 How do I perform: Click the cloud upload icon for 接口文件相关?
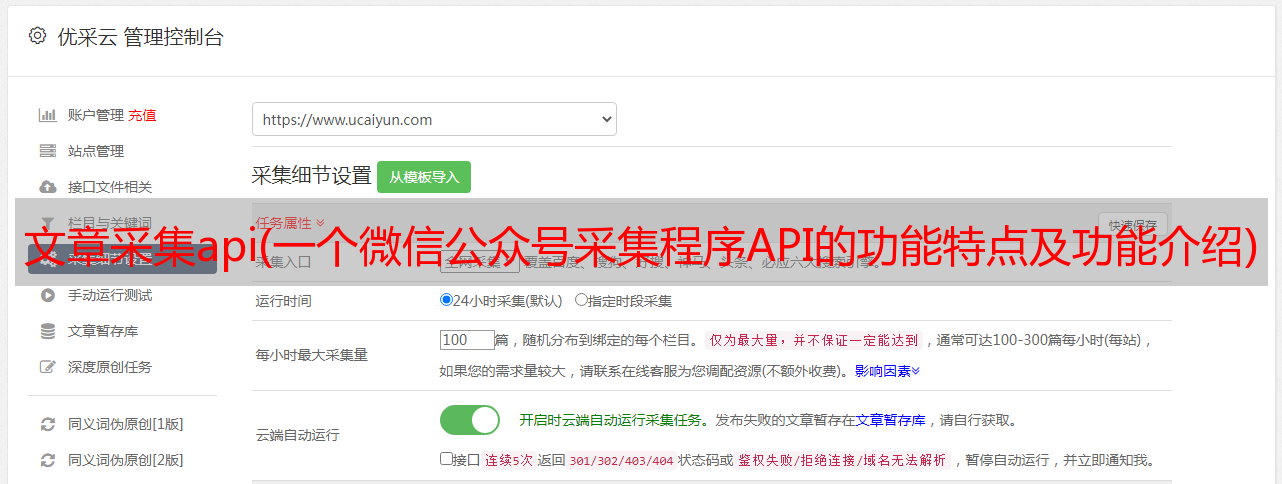(x=47, y=187)
